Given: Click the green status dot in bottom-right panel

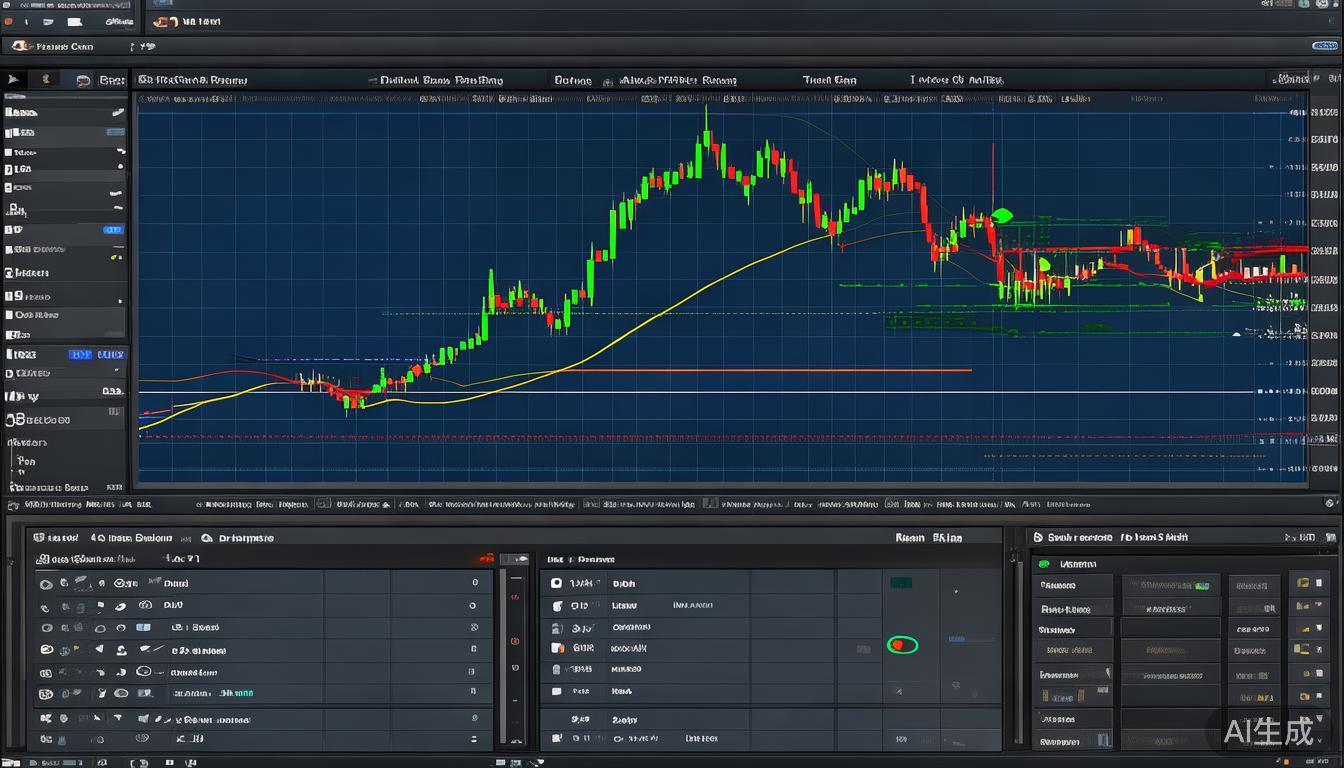Looking at the screenshot, I should click(x=1046, y=564).
